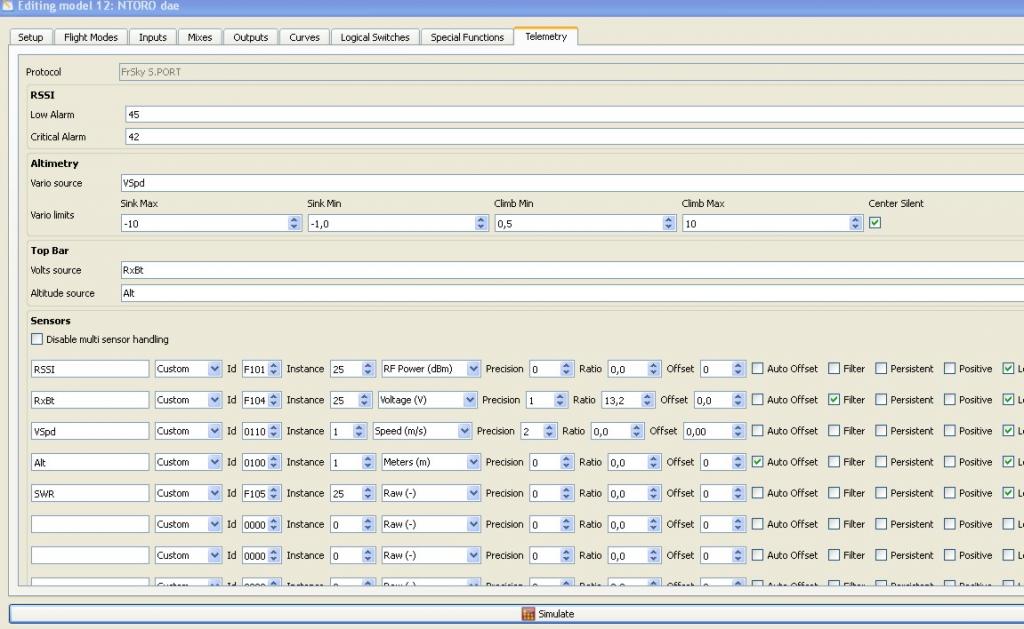Open the Speed (m/s) unit dropdown
The height and width of the screenshot is (629, 1024).
(421, 431)
